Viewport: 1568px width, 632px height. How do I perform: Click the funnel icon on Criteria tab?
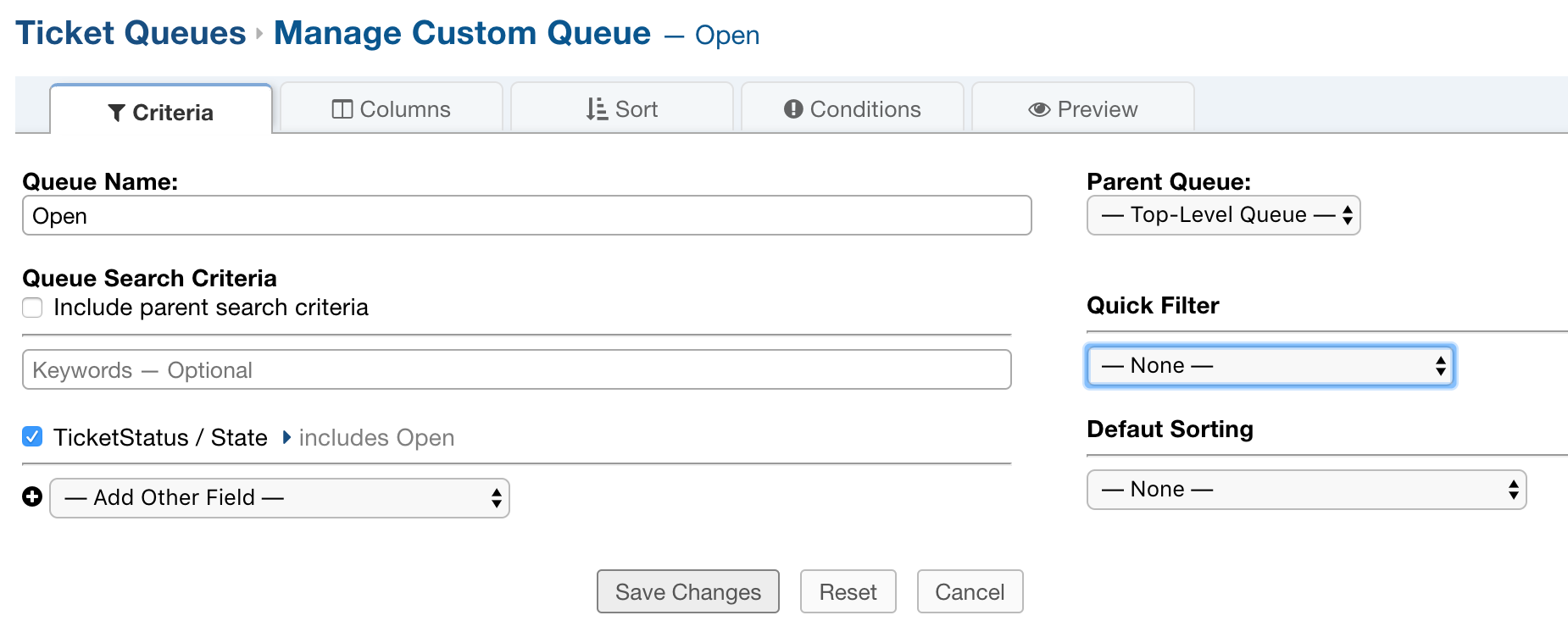point(117,113)
